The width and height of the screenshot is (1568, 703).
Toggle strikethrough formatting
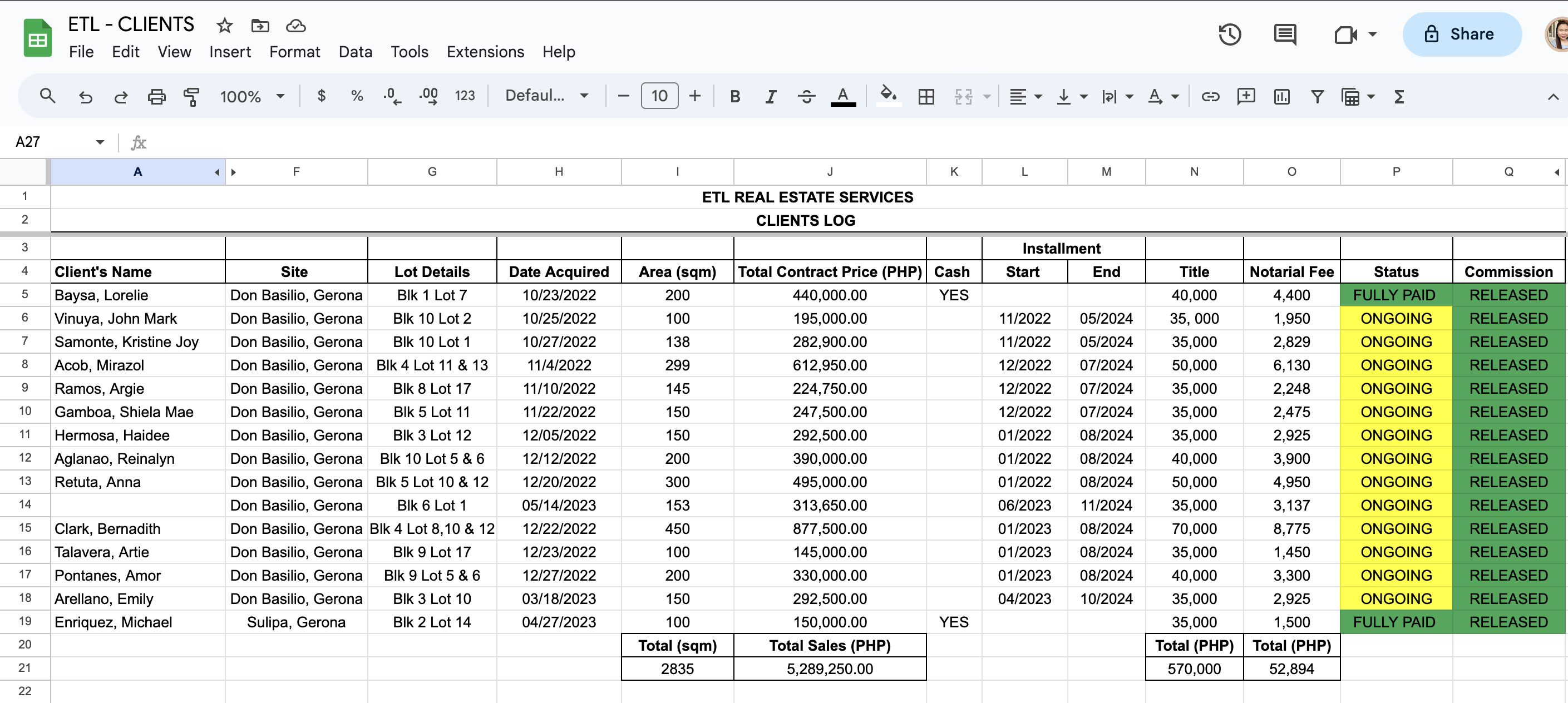806,96
